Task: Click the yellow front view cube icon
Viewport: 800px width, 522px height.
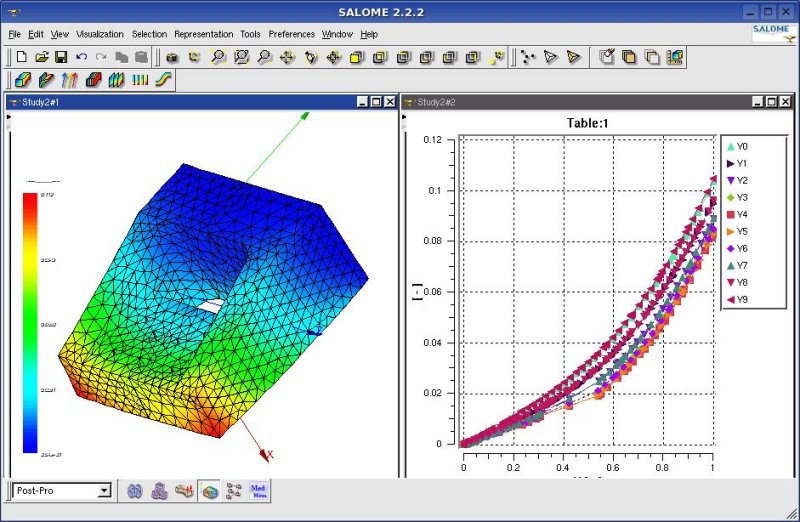Action: [x=357, y=57]
